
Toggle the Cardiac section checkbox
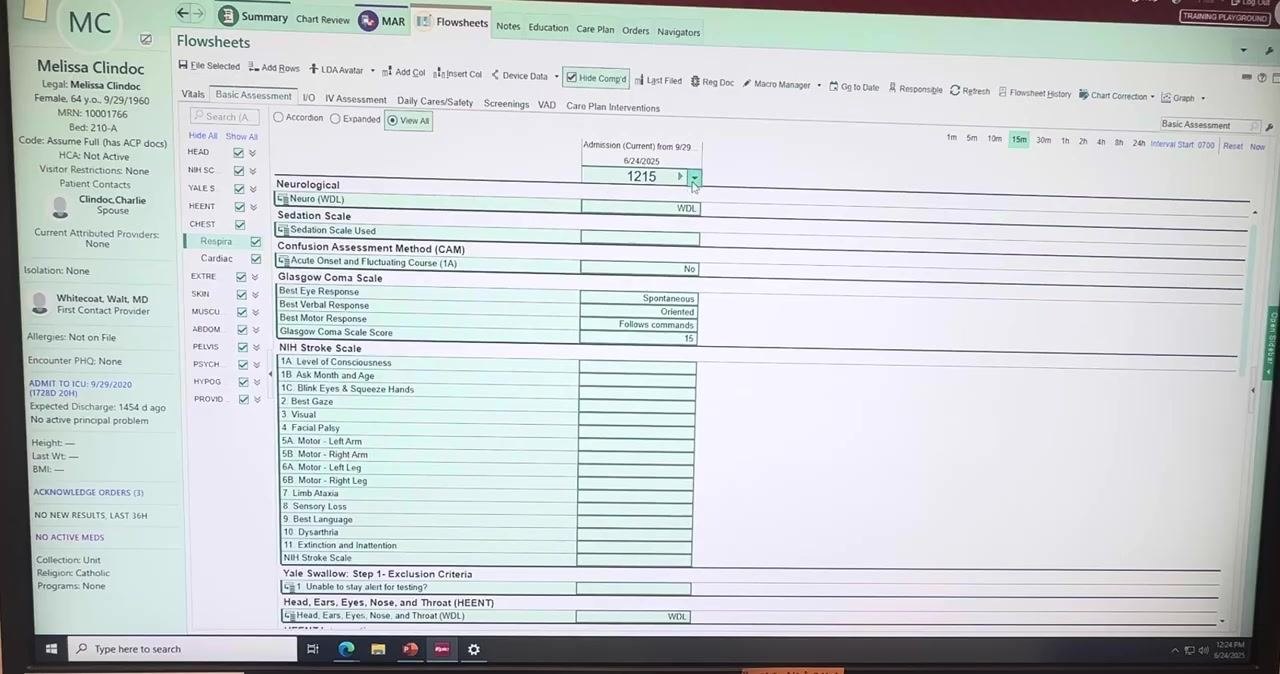[256, 259]
